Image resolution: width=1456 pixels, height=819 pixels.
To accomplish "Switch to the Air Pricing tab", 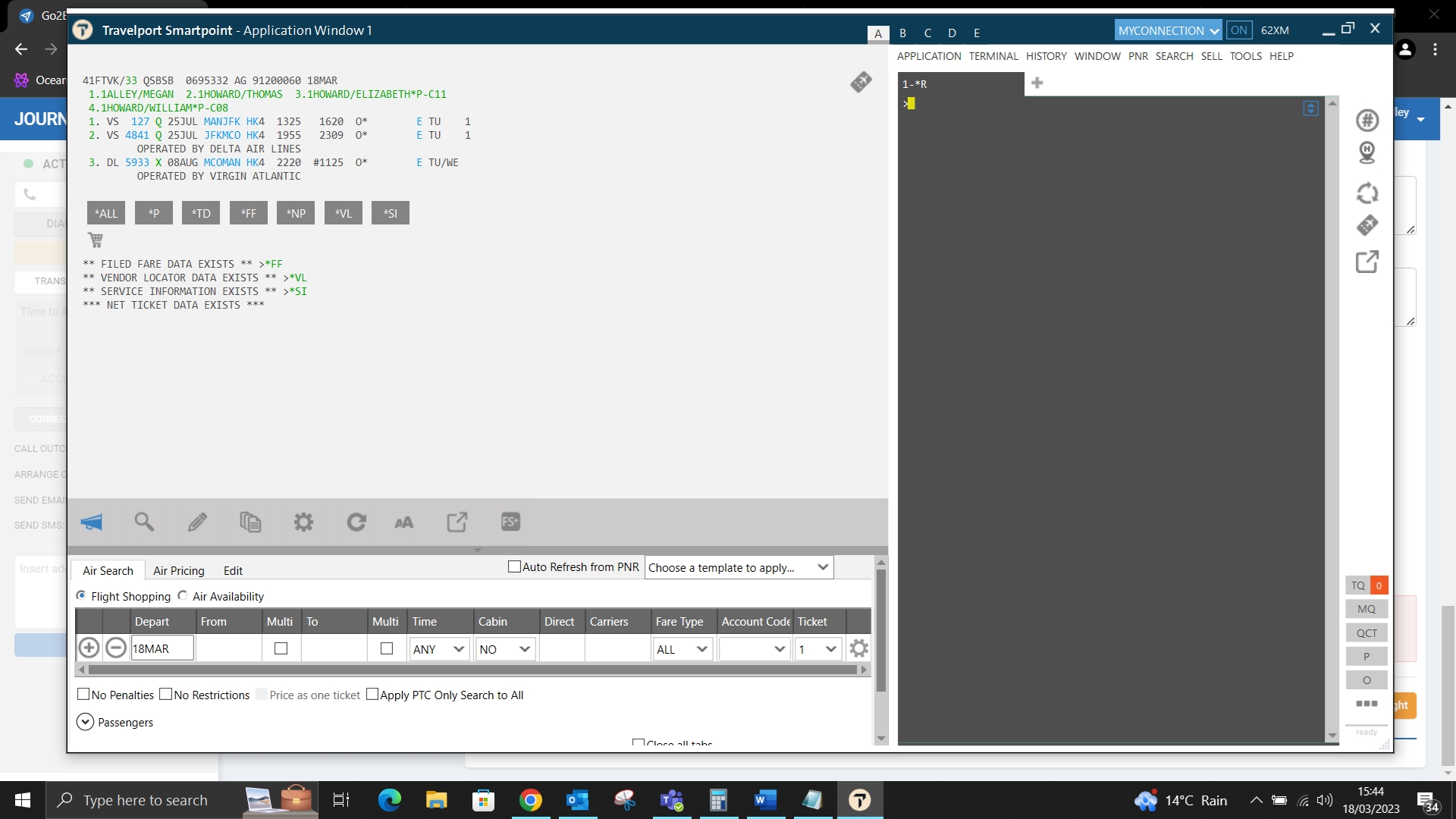I will (178, 570).
